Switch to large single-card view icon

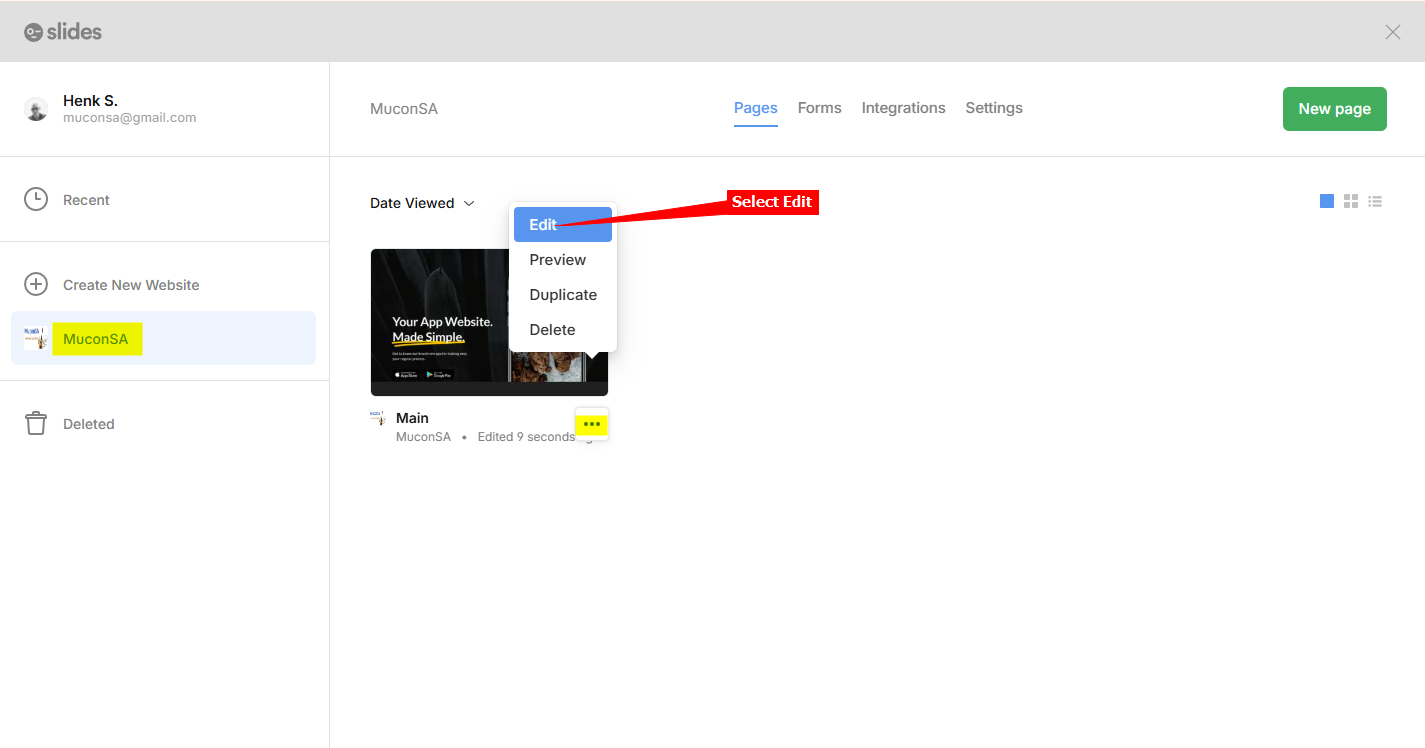point(1326,200)
